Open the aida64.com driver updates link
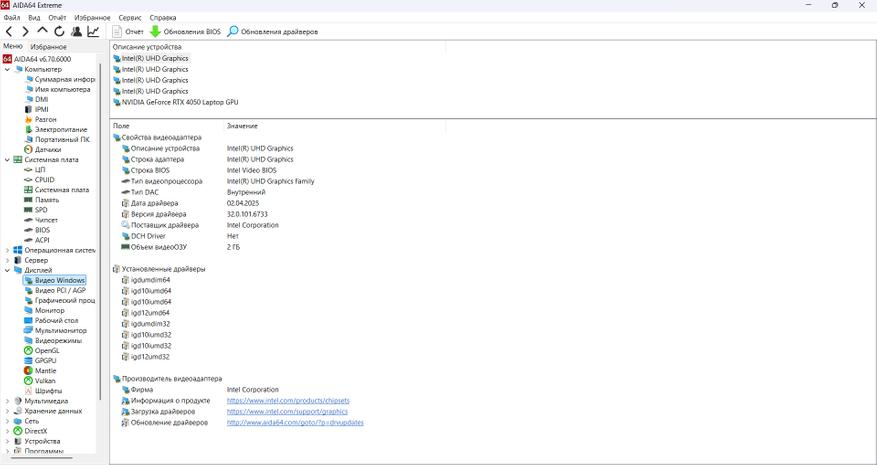Screen dimensions: 877x465 (295, 422)
